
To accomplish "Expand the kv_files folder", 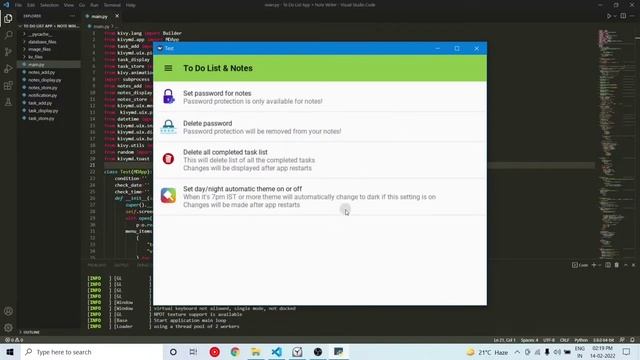I will (x=36, y=57).
